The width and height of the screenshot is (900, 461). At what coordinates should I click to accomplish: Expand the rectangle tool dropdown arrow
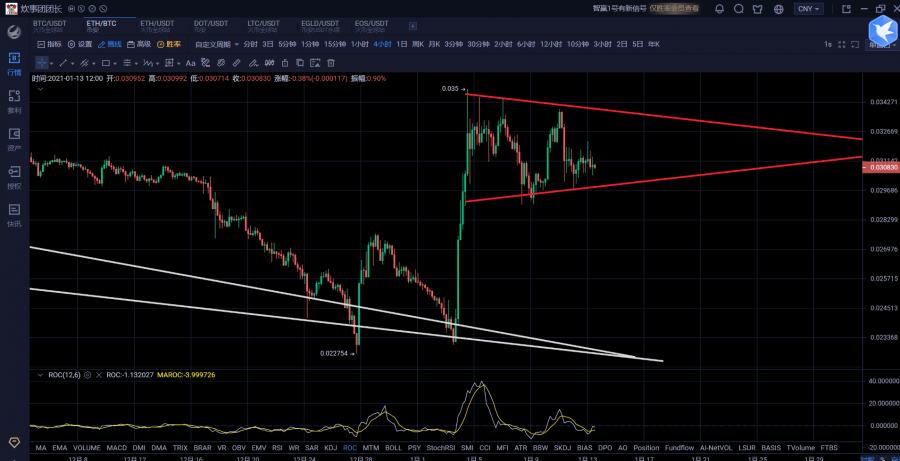click(115, 63)
